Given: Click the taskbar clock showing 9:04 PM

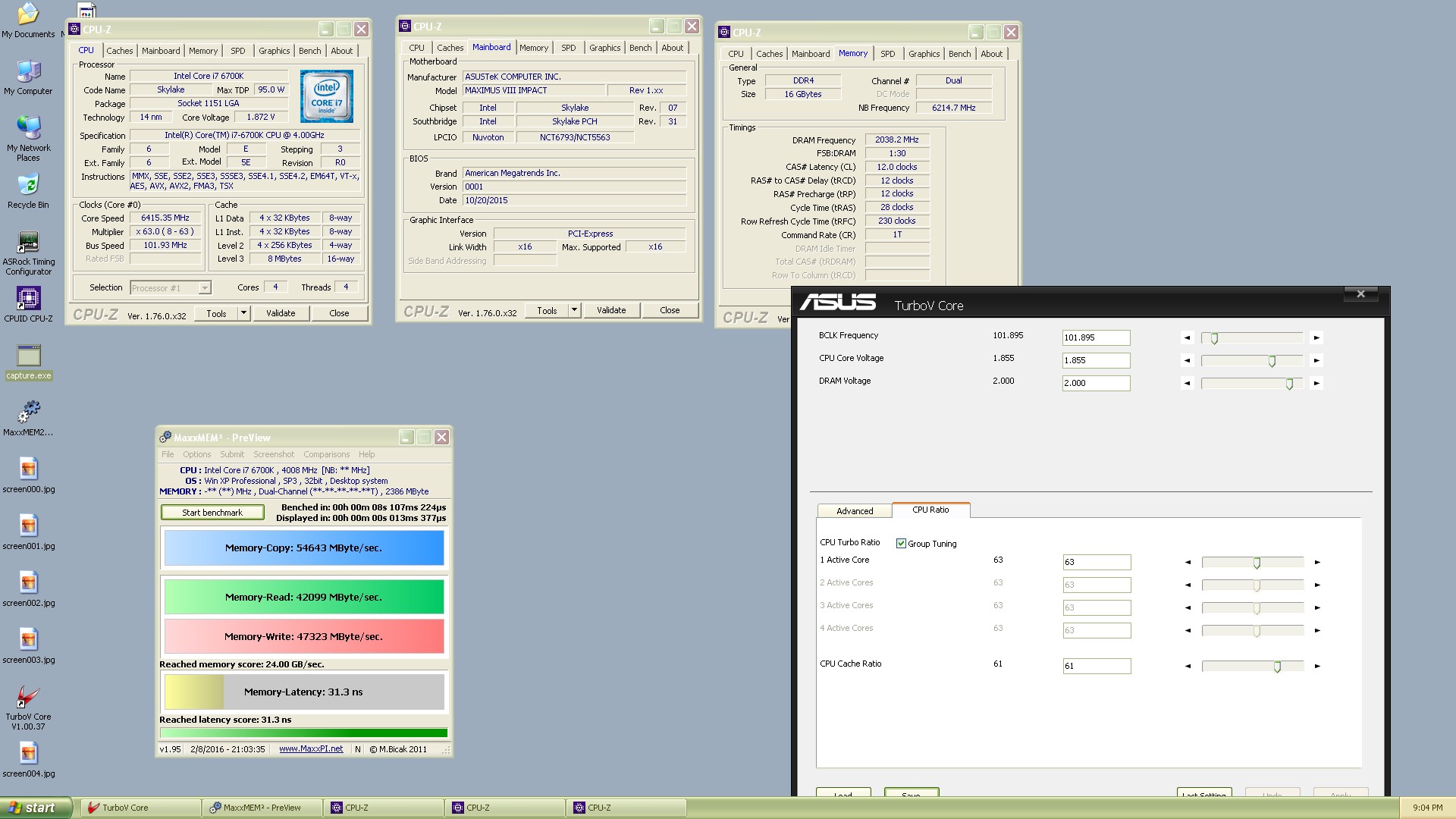Looking at the screenshot, I should click(1428, 808).
